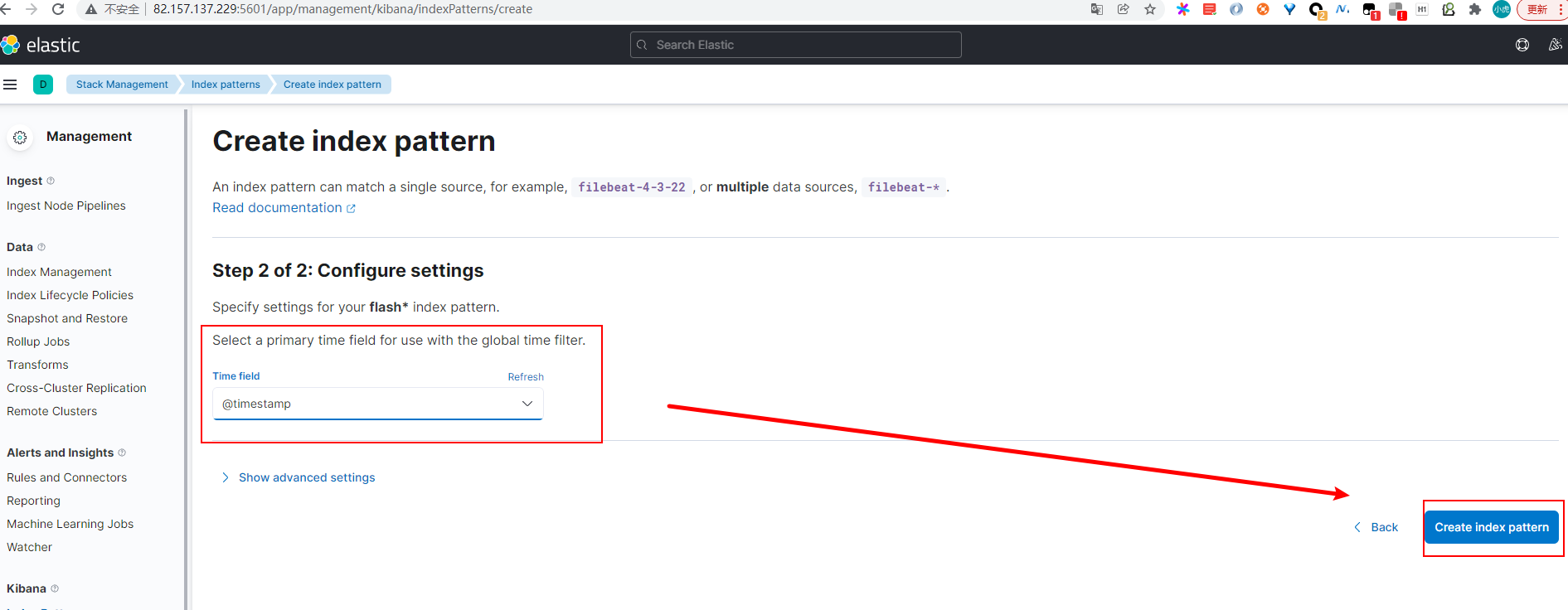Open Rules and Connectors

[66, 477]
